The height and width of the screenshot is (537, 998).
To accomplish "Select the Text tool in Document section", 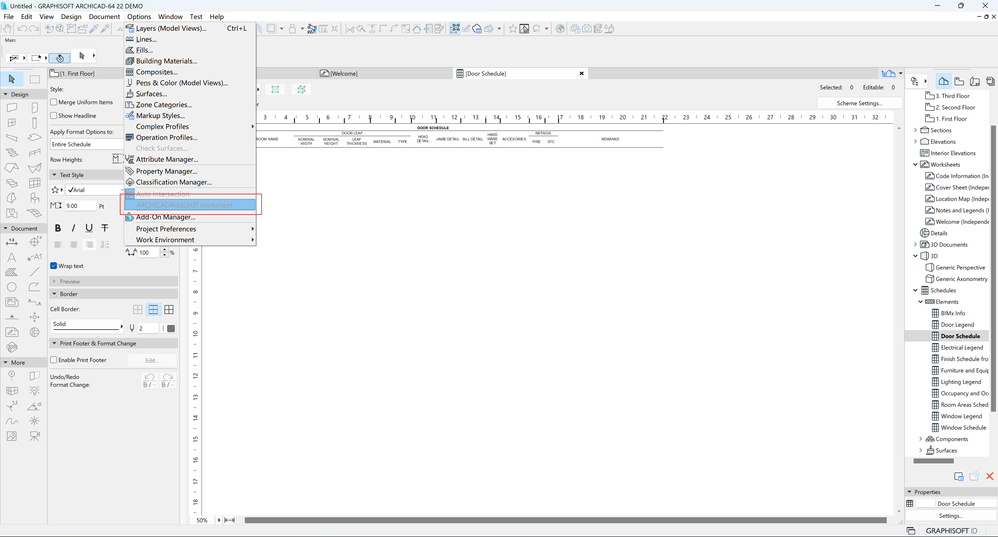I will click(12, 257).
